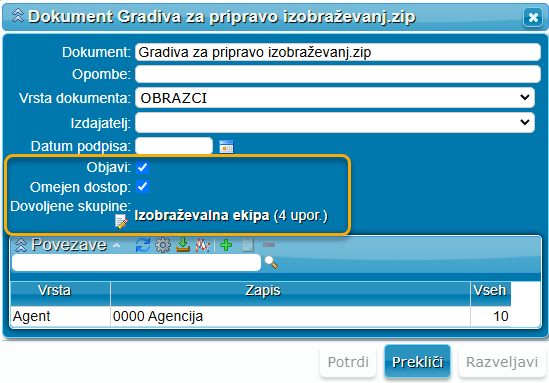Click the grey minus remove icon
The height and width of the screenshot is (383, 549).
click(269, 245)
